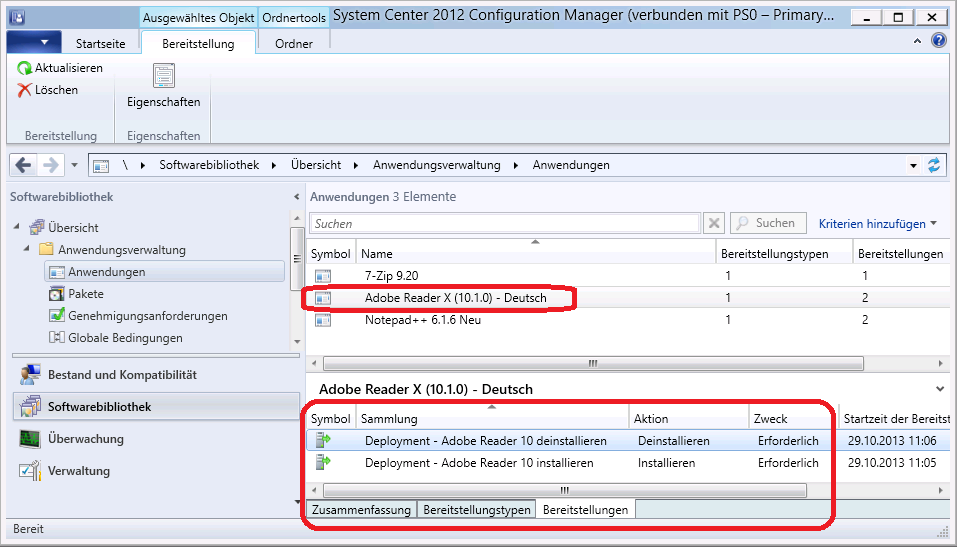Select the Bereitstellung ribbon tab
This screenshot has height=547, width=957.
[x=198, y=43]
